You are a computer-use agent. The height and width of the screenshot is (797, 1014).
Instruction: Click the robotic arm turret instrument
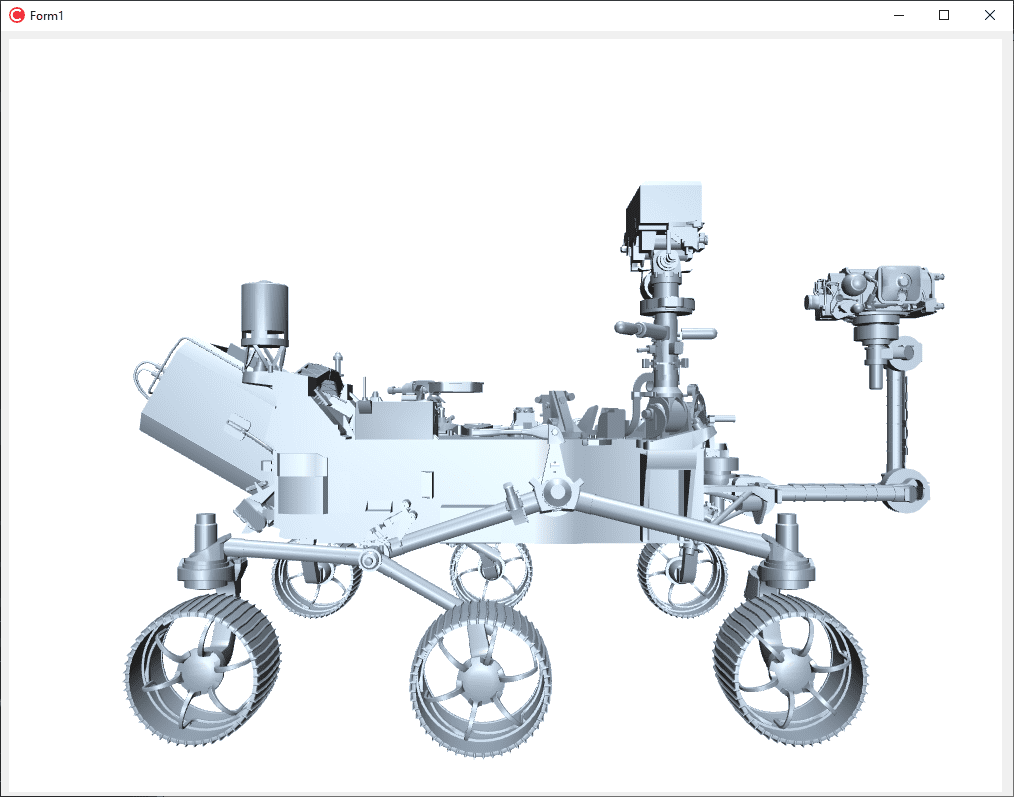click(873, 292)
